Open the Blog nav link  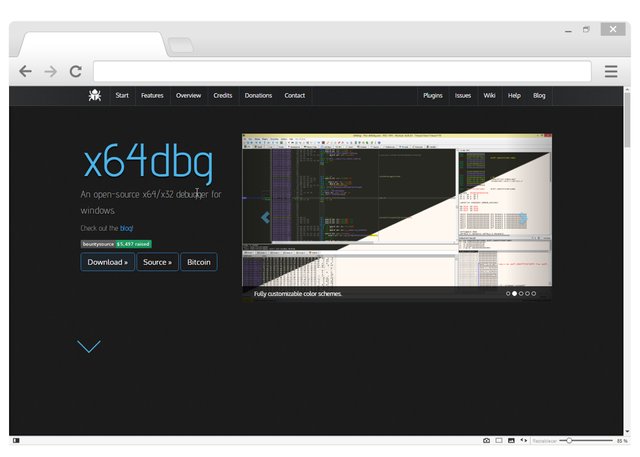[539, 95]
